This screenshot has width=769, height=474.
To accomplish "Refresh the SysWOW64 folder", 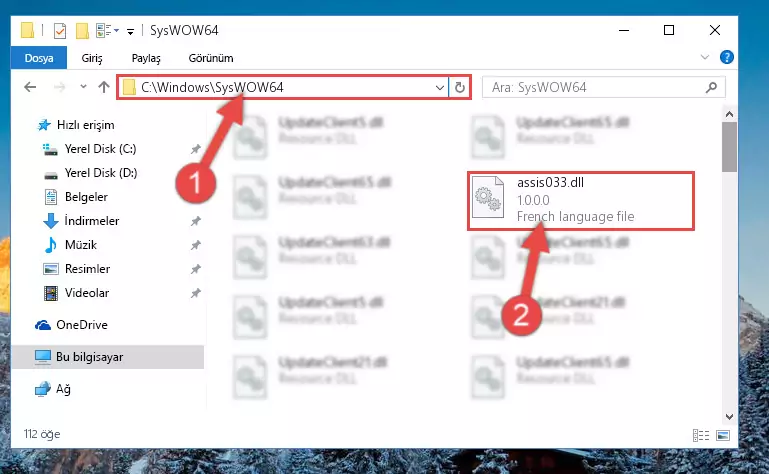I will click(460, 88).
